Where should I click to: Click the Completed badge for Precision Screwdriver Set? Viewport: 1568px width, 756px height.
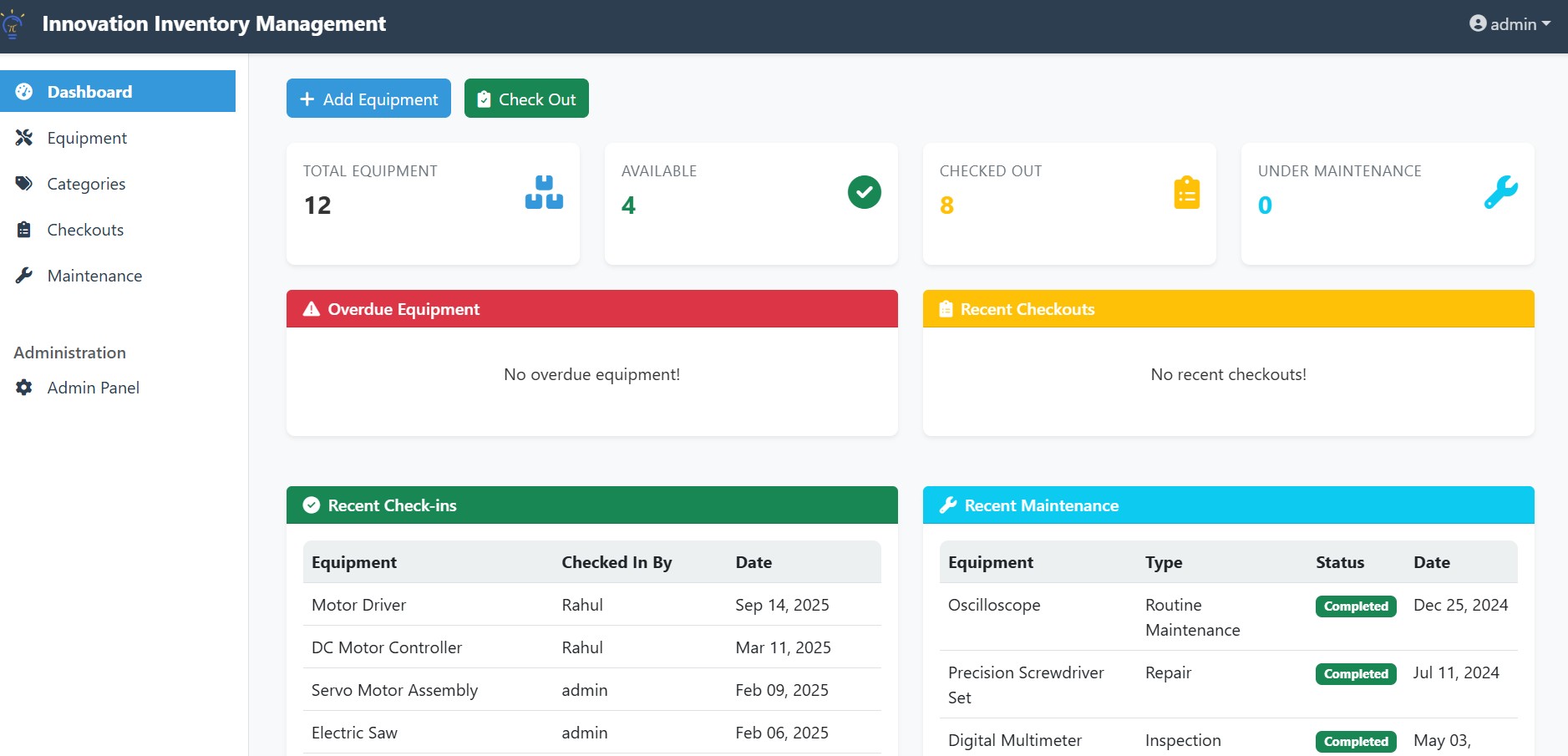coord(1356,674)
